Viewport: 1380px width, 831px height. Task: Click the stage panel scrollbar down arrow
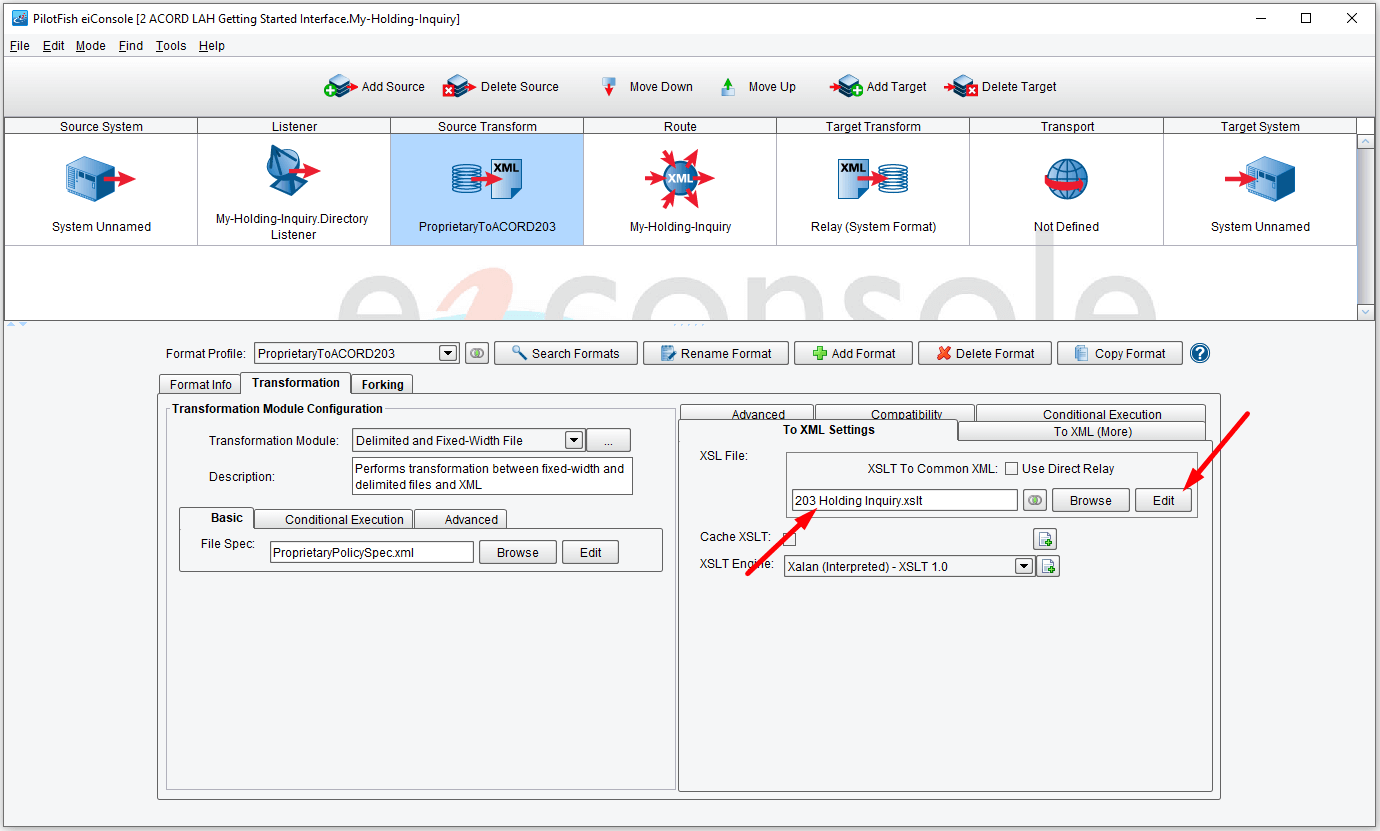1366,312
